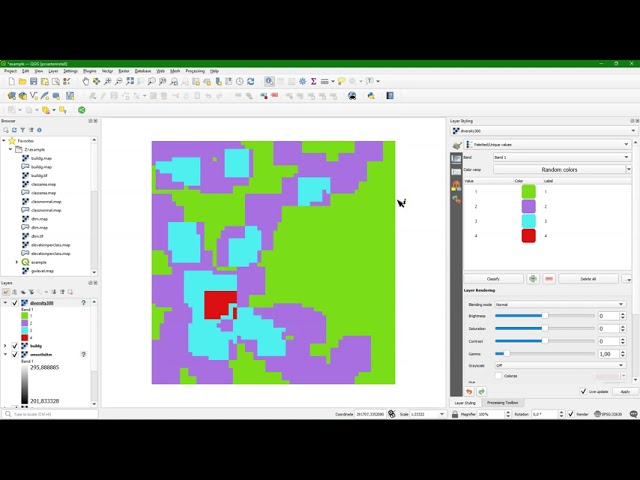This screenshot has height=480, width=640.
Task: Click the Delete All button
Action: point(588,279)
